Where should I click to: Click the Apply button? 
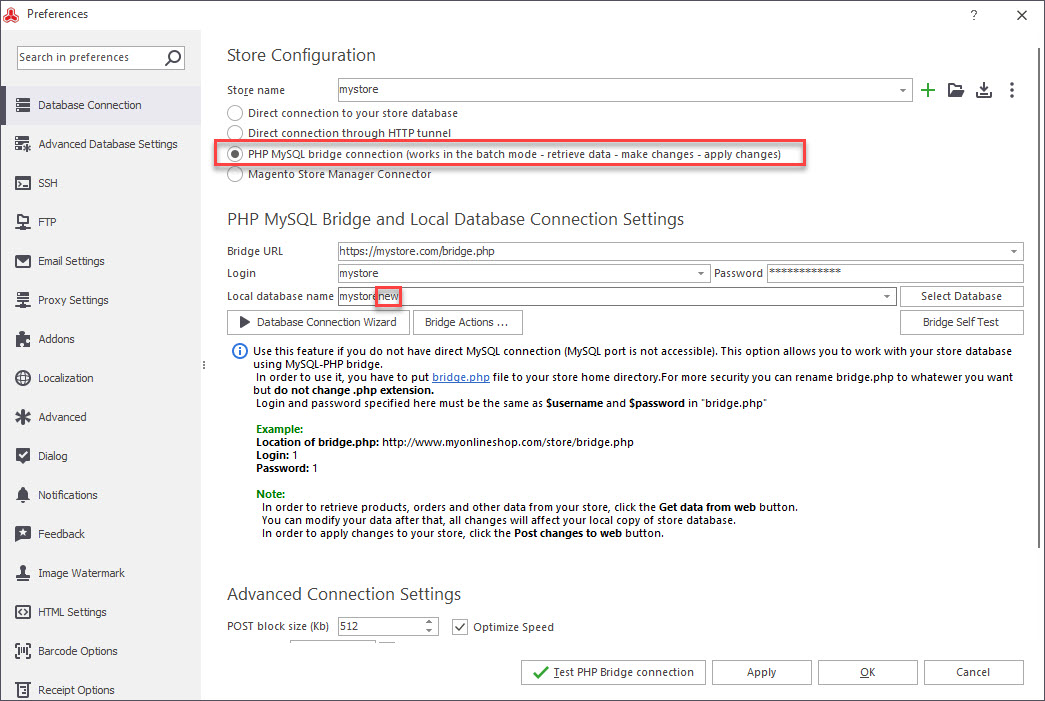point(761,672)
